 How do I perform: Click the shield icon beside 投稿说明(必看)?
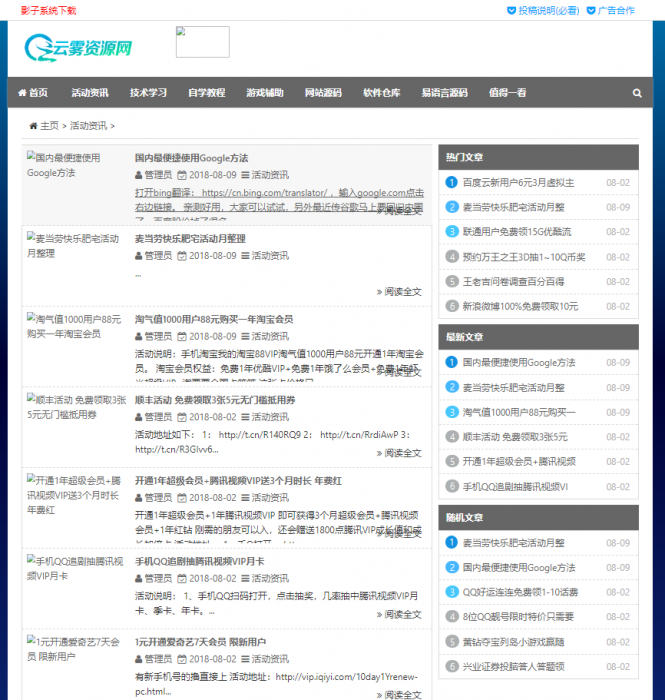pos(512,10)
